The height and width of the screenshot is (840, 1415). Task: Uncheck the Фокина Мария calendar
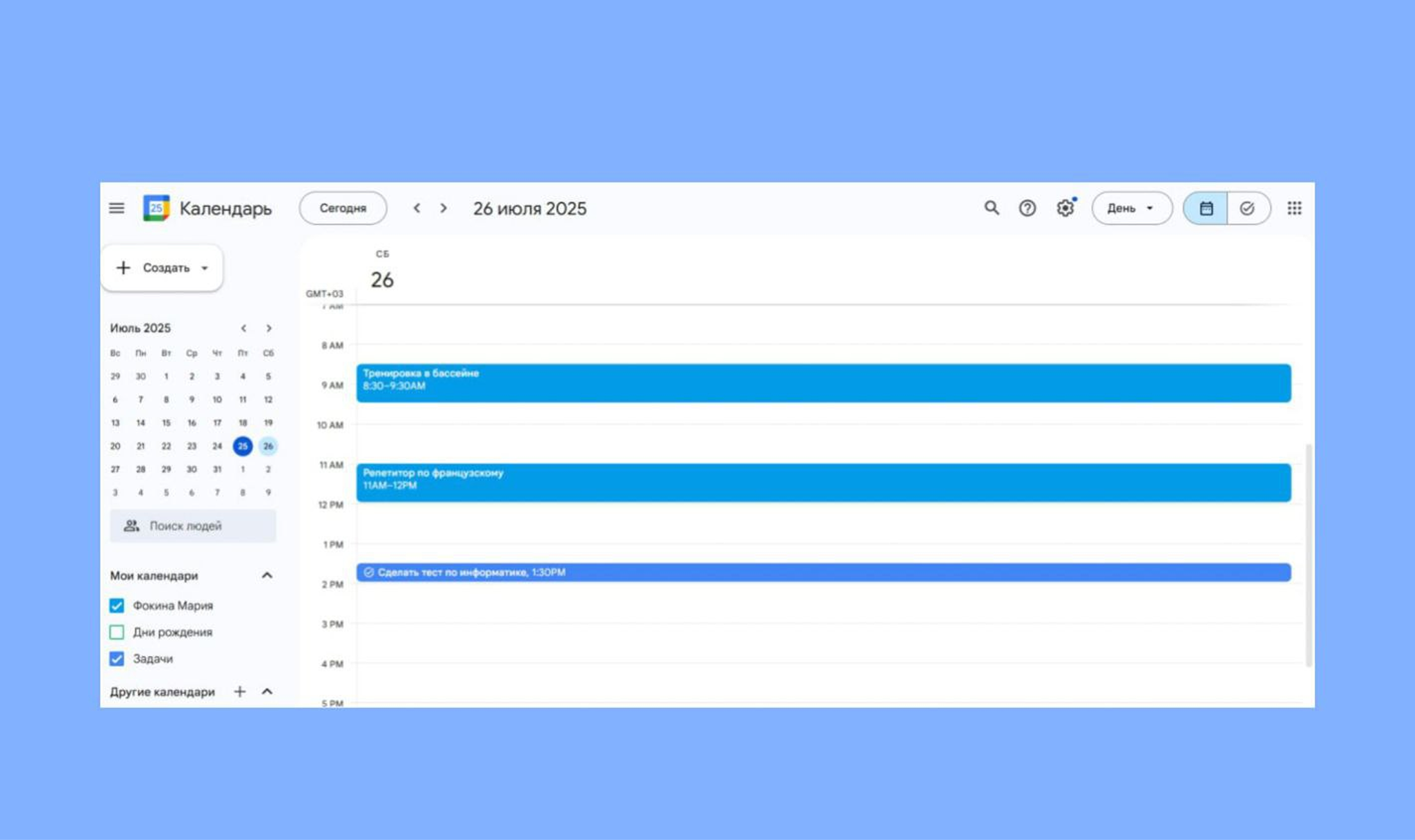117,605
